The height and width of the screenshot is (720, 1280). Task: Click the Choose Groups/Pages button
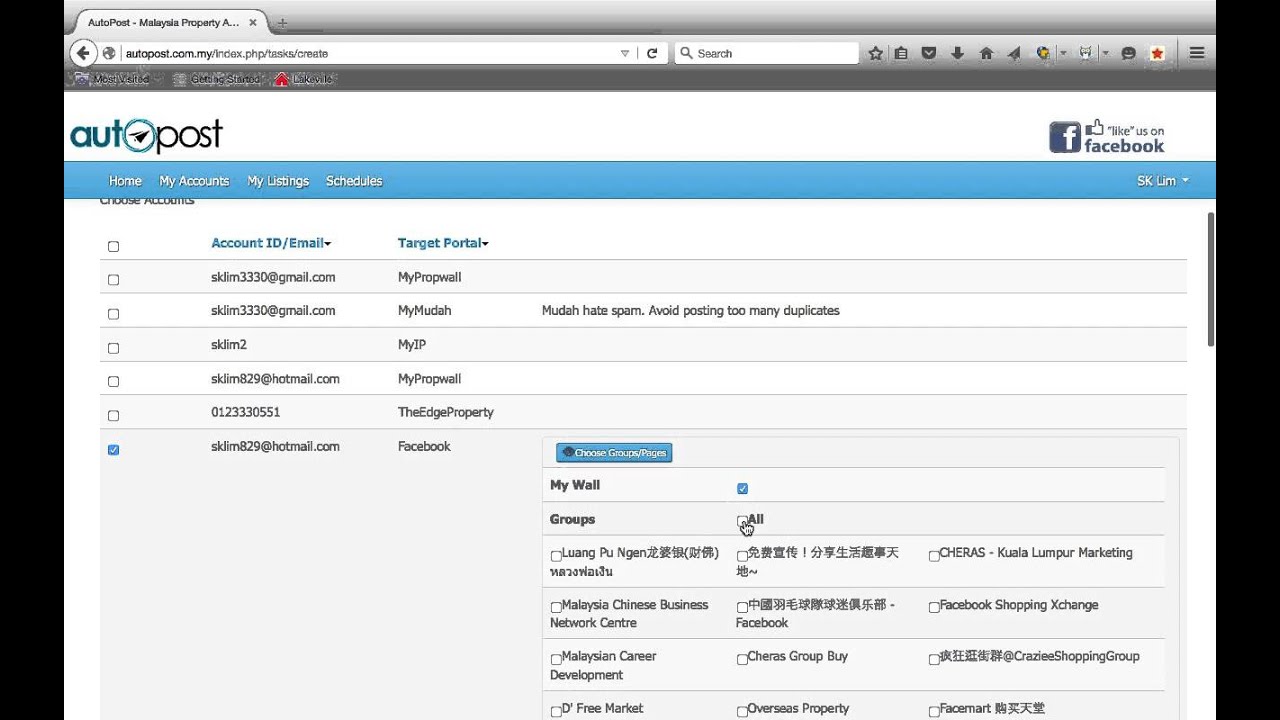(614, 453)
